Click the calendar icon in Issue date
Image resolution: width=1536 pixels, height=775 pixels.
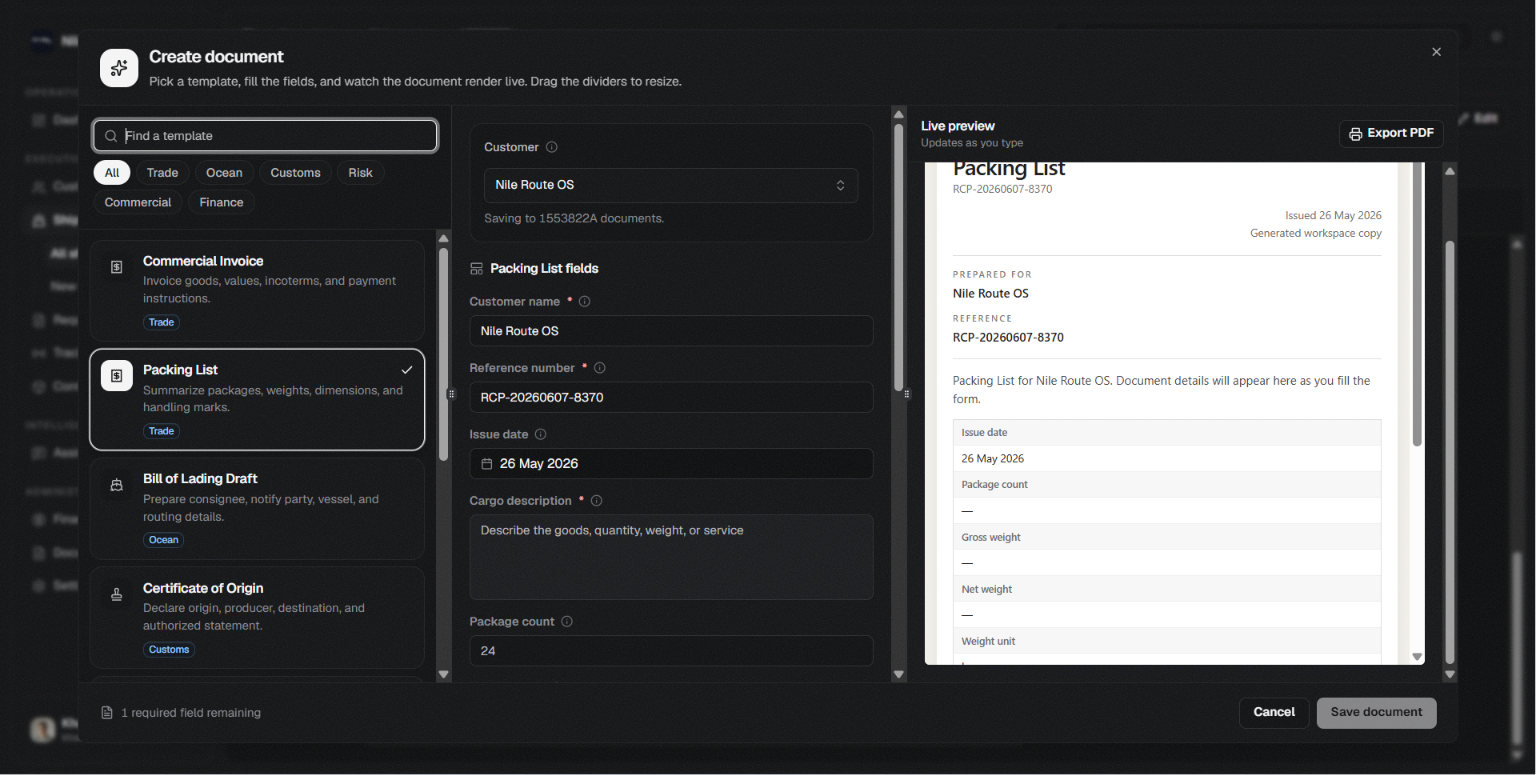tap(487, 464)
